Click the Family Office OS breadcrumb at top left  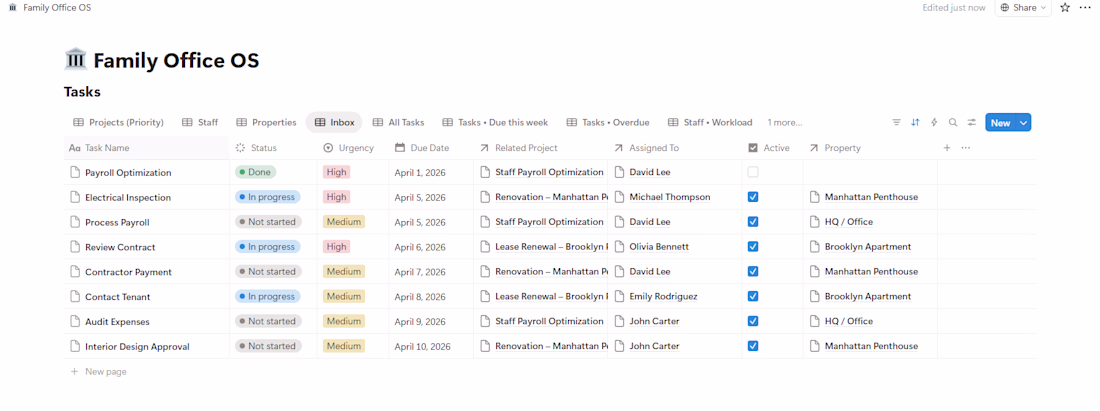50,8
